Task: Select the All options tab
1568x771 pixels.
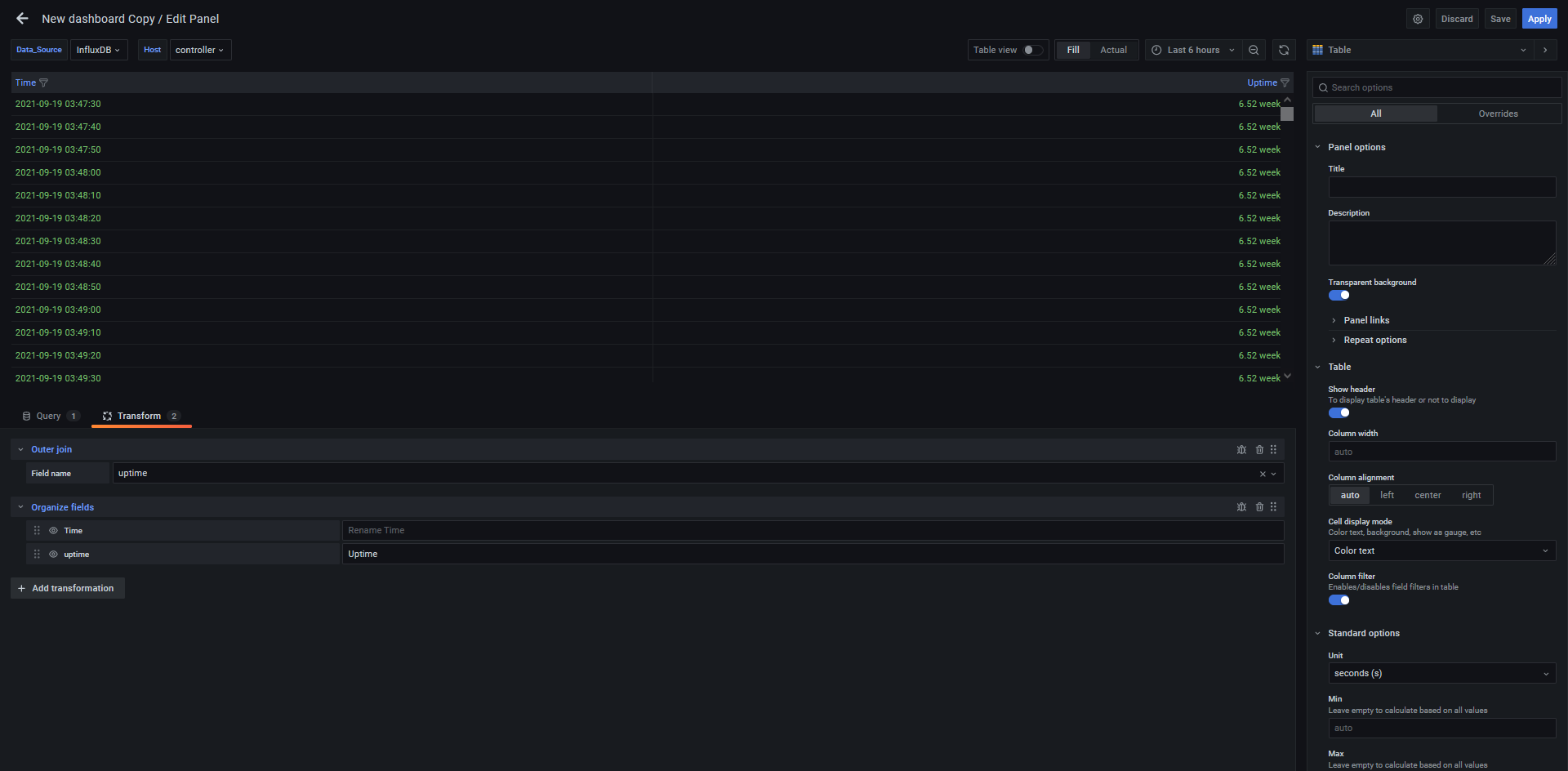Action: [1376, 114]
